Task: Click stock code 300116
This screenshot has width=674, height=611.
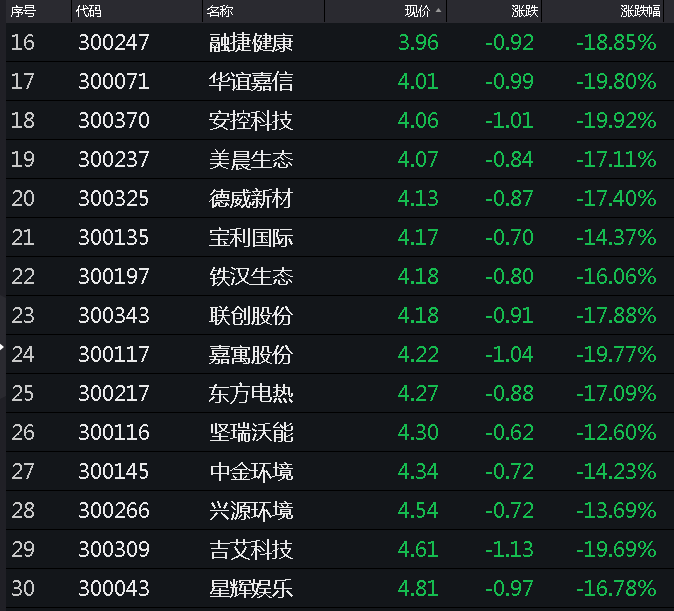Action: [x=114, y=432]
